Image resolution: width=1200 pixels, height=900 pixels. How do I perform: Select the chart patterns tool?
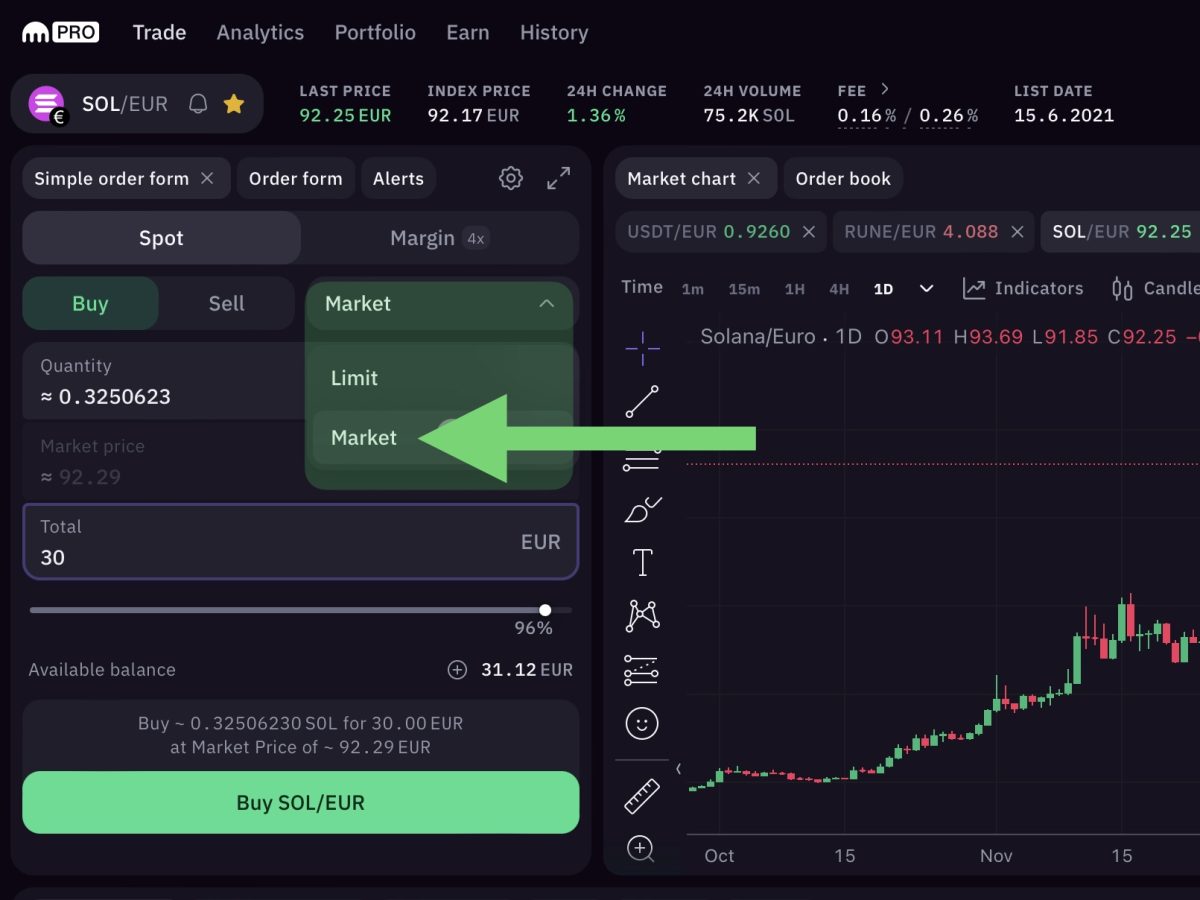[x=642, y=615]
